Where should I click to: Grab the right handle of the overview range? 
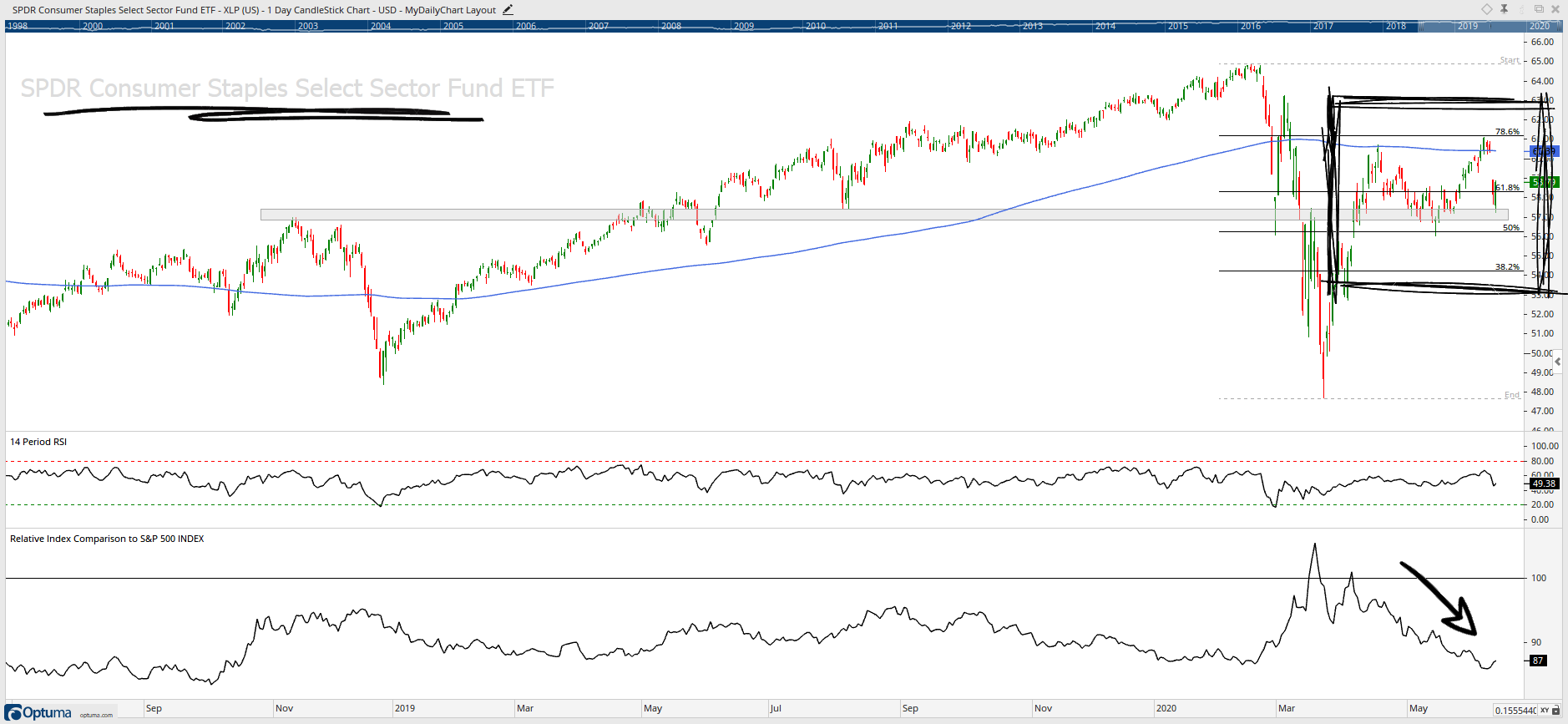tap(1560, 26)
